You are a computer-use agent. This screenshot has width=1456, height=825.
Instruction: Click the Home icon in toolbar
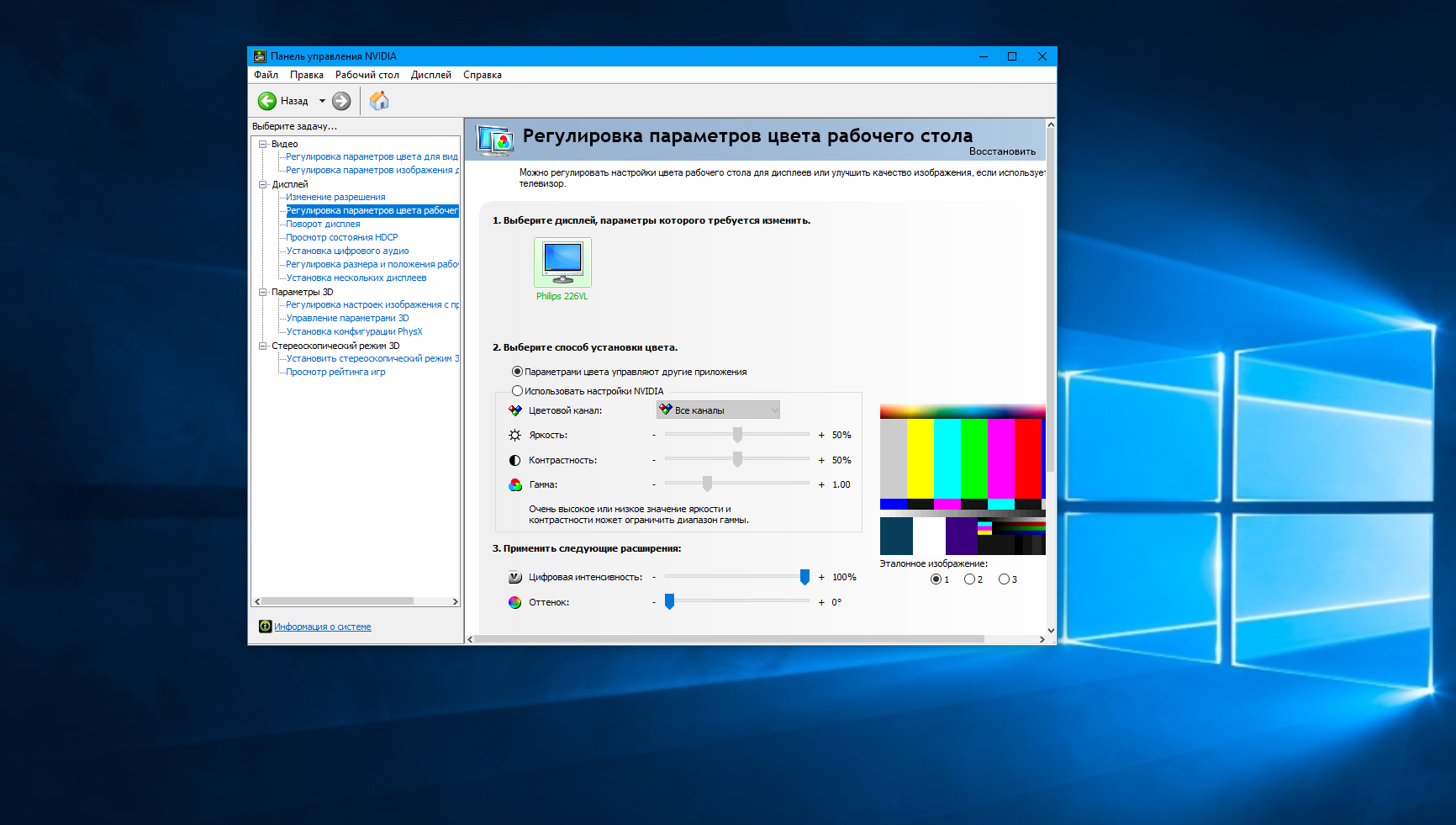tap(379, 101)
